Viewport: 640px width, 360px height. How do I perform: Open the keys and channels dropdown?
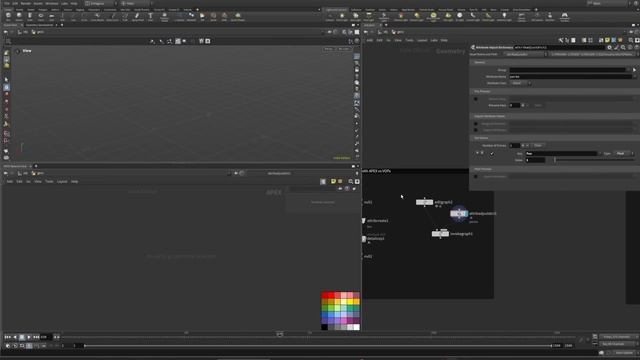[618, 337]
